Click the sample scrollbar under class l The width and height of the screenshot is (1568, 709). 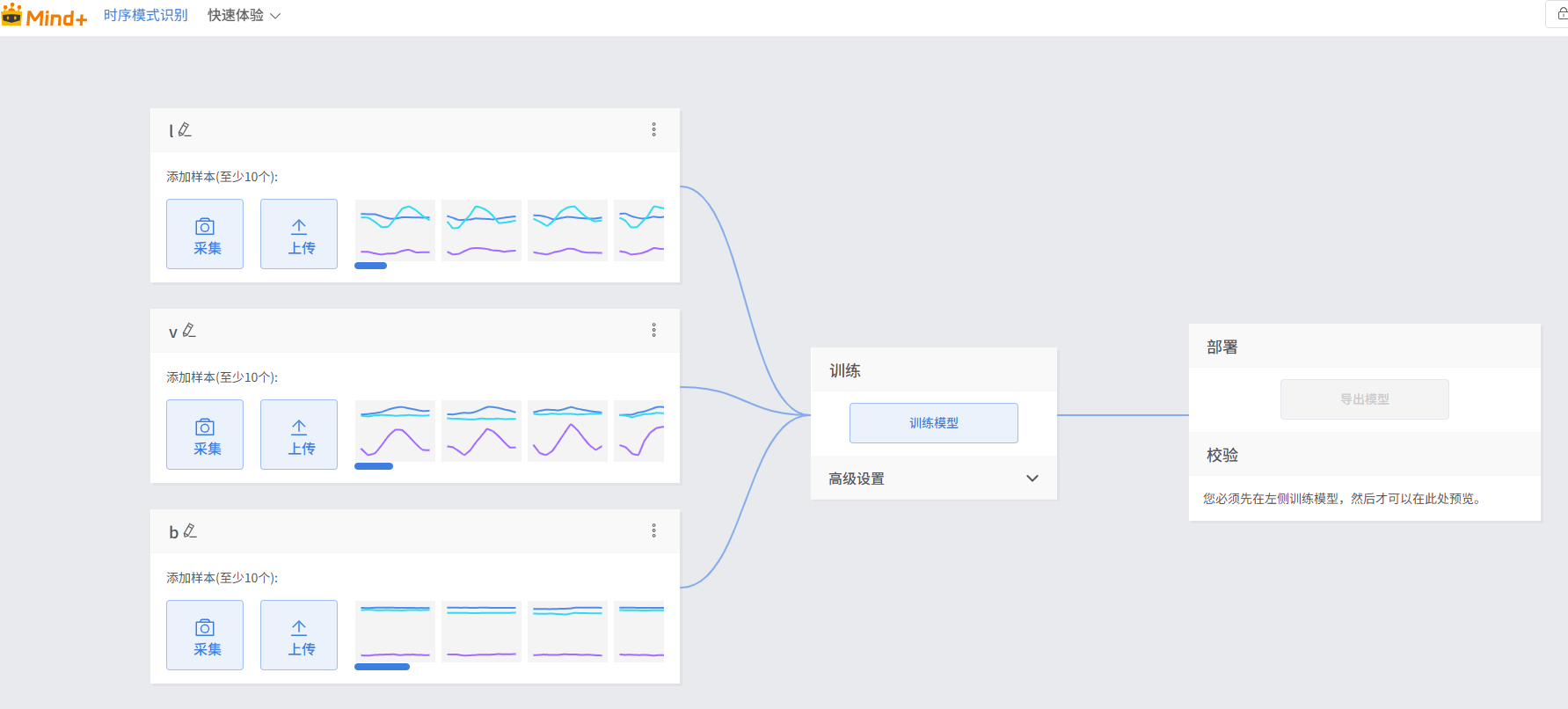click(371, 266)
